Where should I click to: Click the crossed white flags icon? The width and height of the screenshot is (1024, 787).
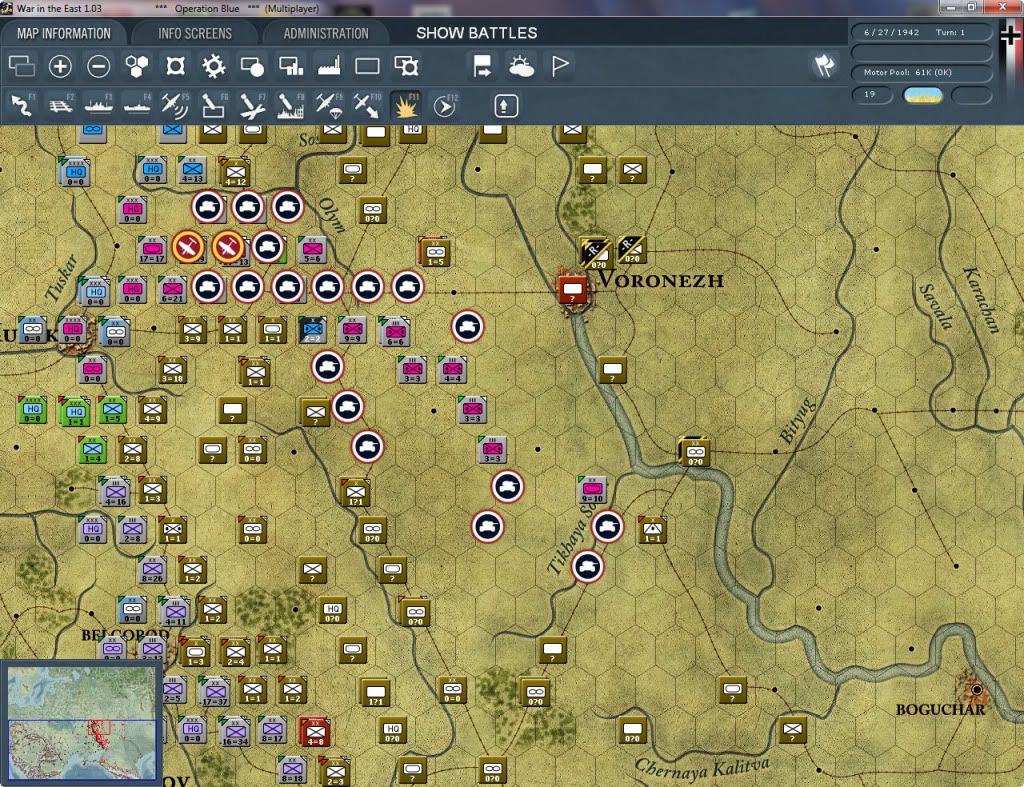click(824, 65)
